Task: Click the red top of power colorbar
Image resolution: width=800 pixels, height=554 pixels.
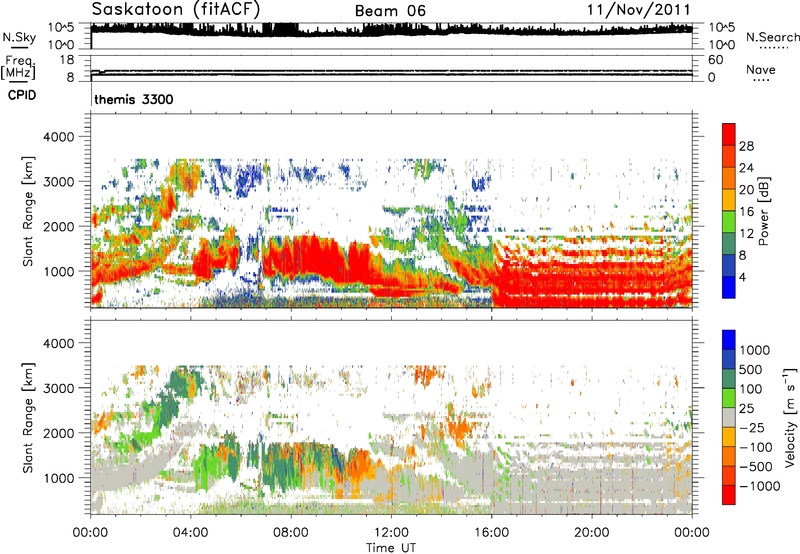Action: click(729, 134)
